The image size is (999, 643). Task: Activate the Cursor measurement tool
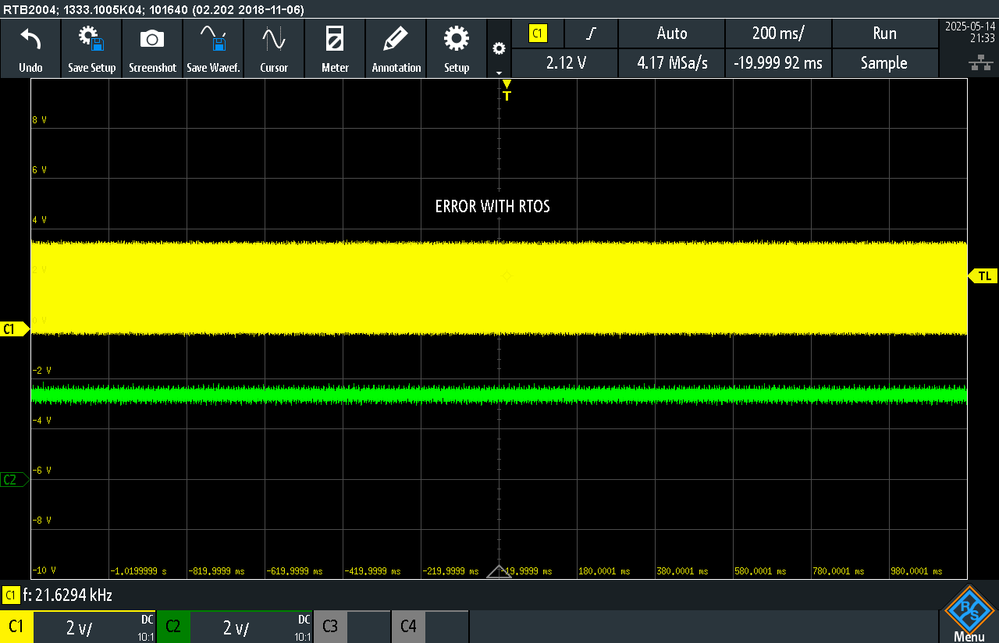pyautogui.click(x=274, y=49)
